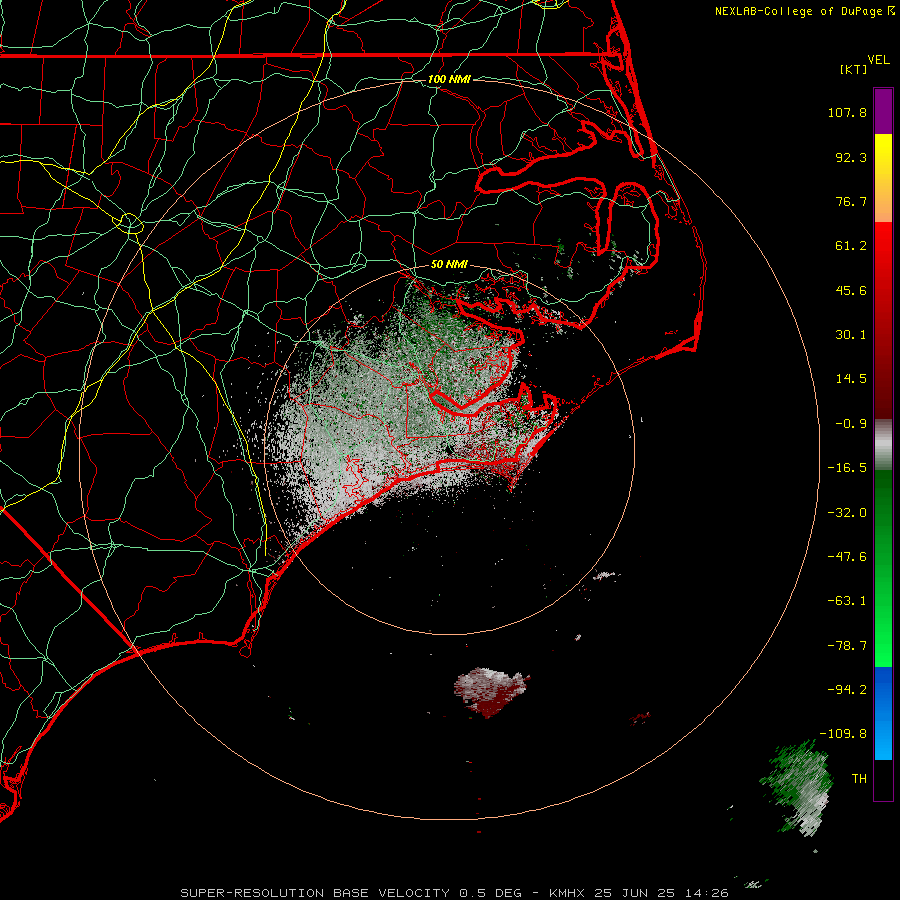Pick the purple segment of the velocity scale
This screenshot has width=900, height=900.
(x=883, y=111)
